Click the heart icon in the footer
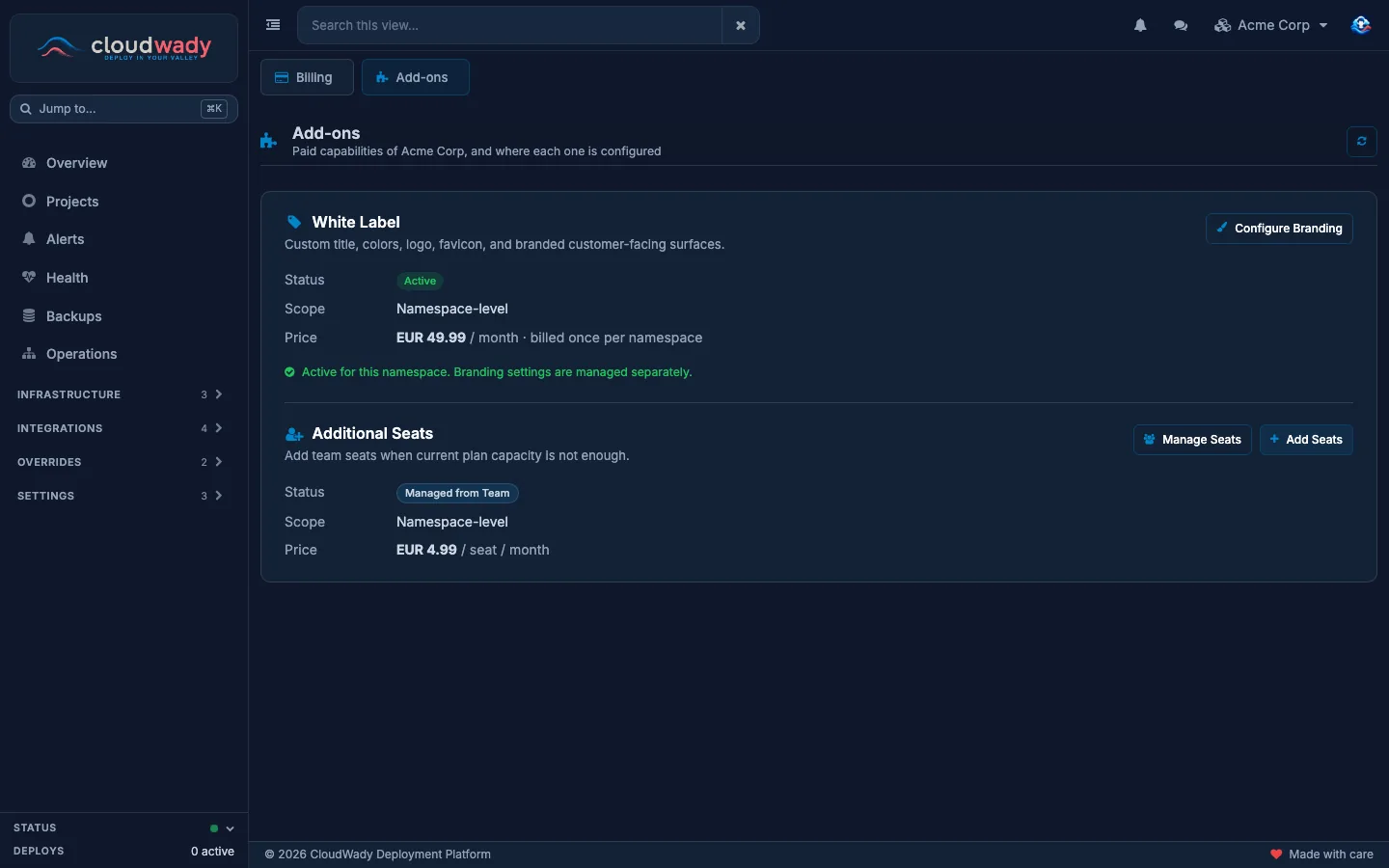This screenshot has width=1389, height=868. pos(1276,854)
